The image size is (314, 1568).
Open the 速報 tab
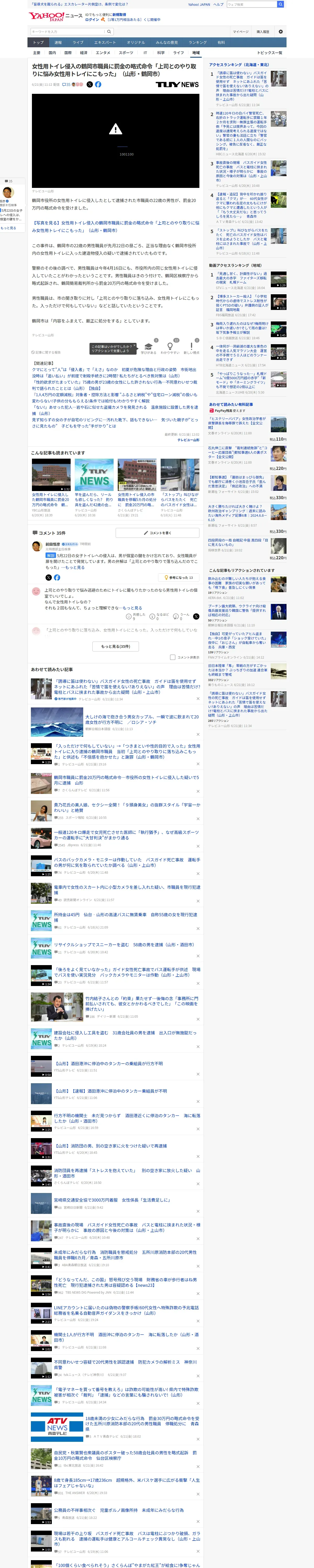(x=58, y=43)
